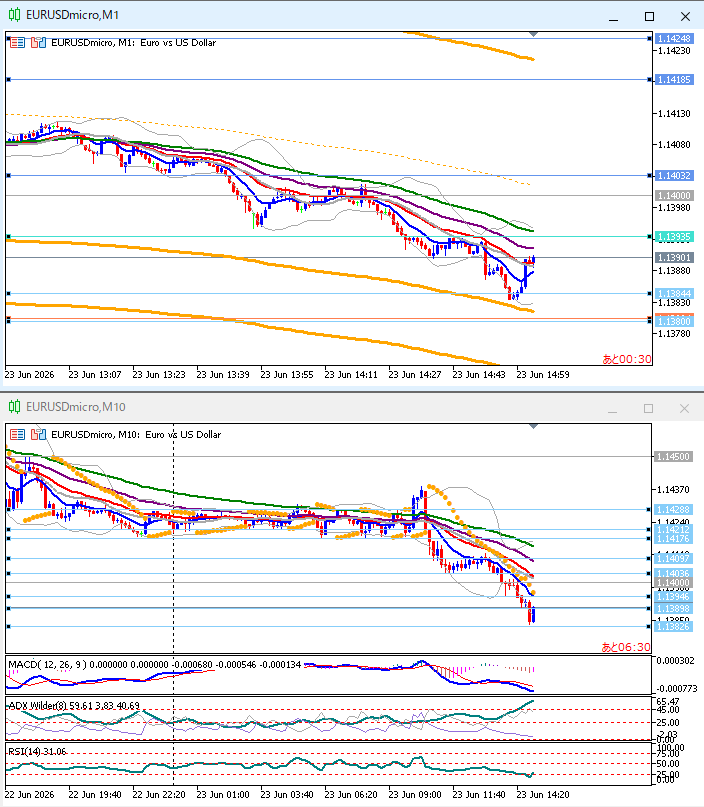Click the '22 Jun 22:20' time label on M10 axis
Image resolution: width=704 pixels, height=807 pixels.
pyautogui.click(x=159, y=795)
